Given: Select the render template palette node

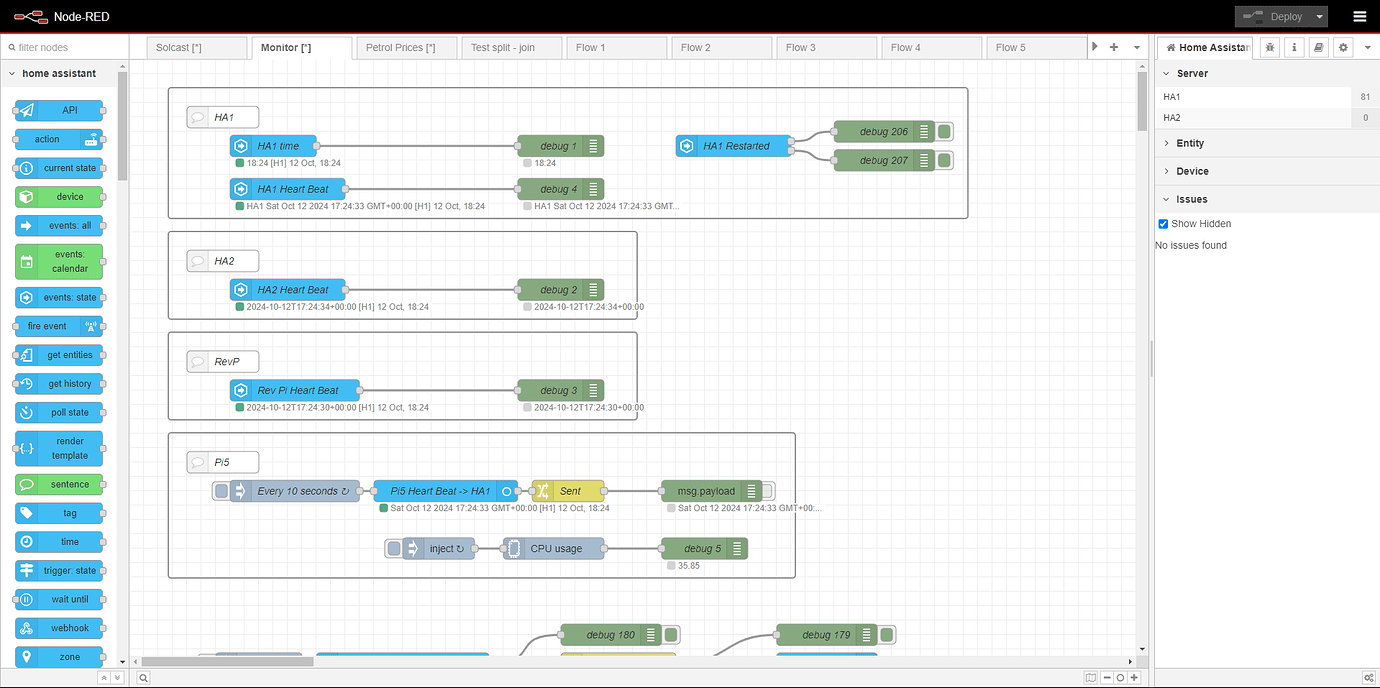Looking at the screenshot, I should coord(59,448).
